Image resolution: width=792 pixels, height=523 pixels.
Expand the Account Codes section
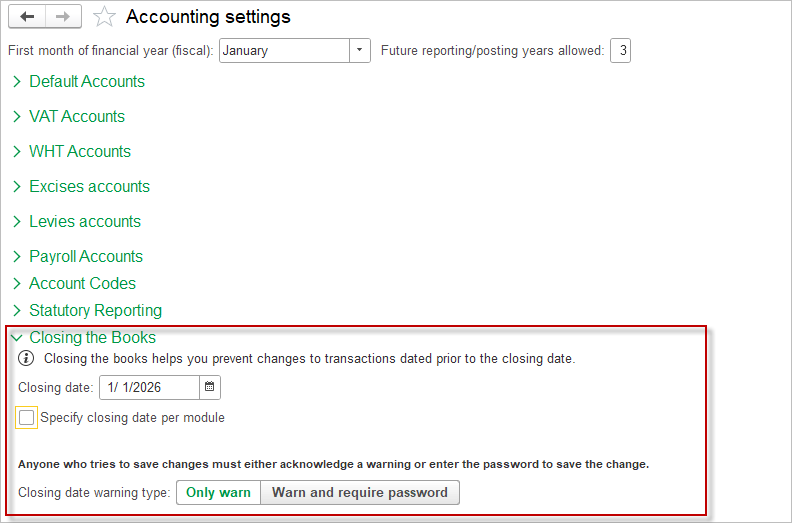click(82, 284)
